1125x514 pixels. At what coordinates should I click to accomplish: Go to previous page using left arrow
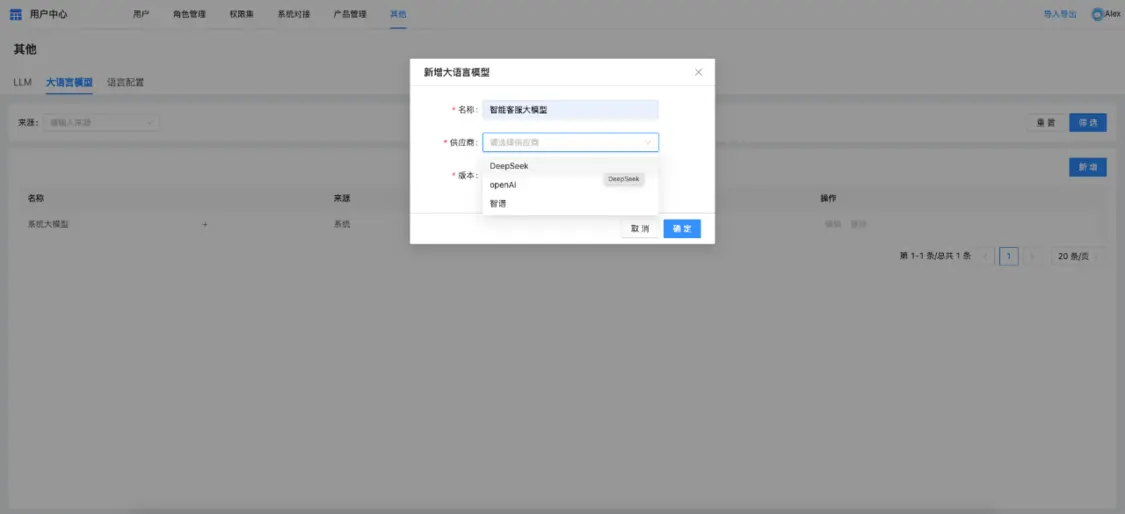[986, 257]
